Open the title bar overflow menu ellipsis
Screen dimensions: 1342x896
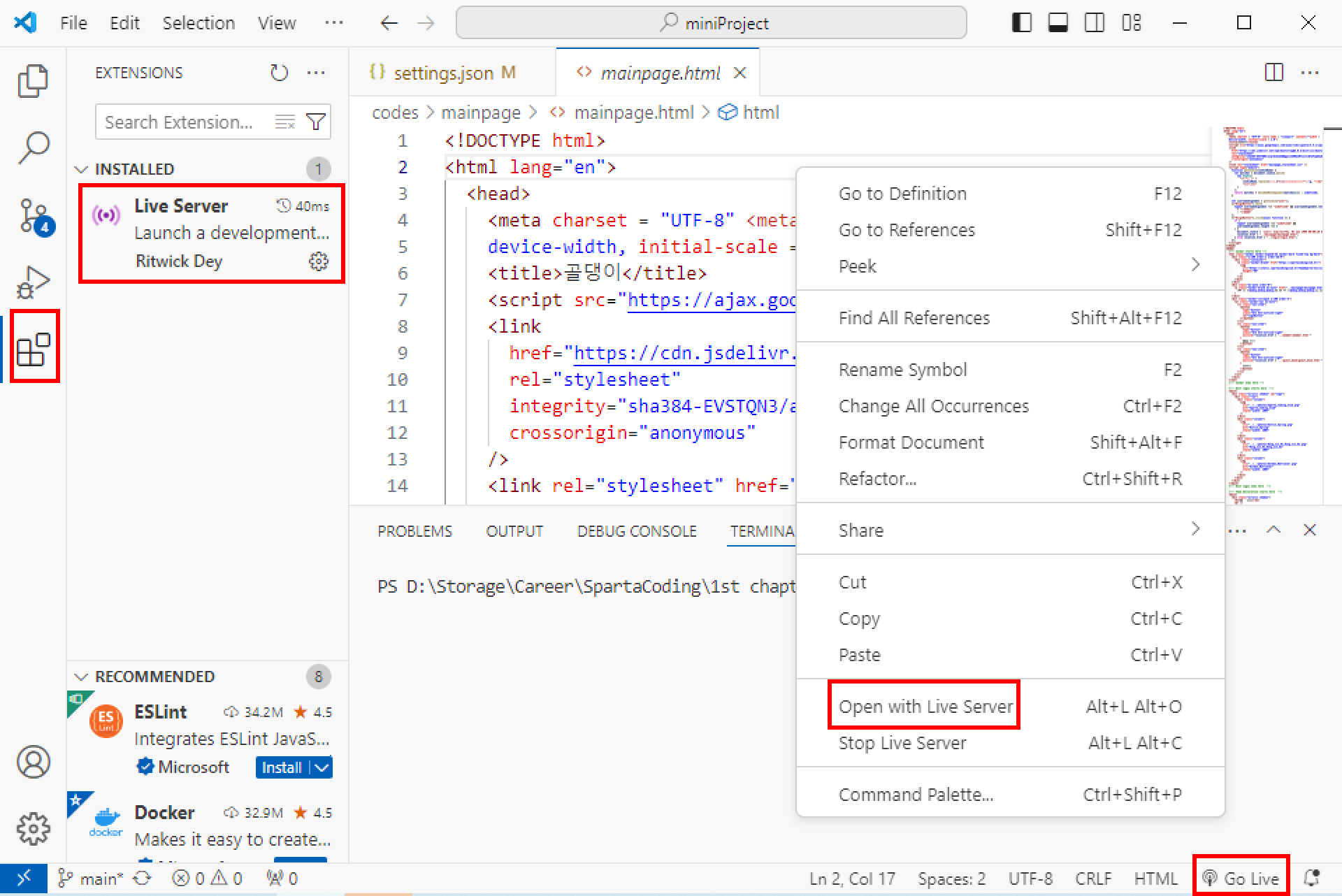point(334,23)
